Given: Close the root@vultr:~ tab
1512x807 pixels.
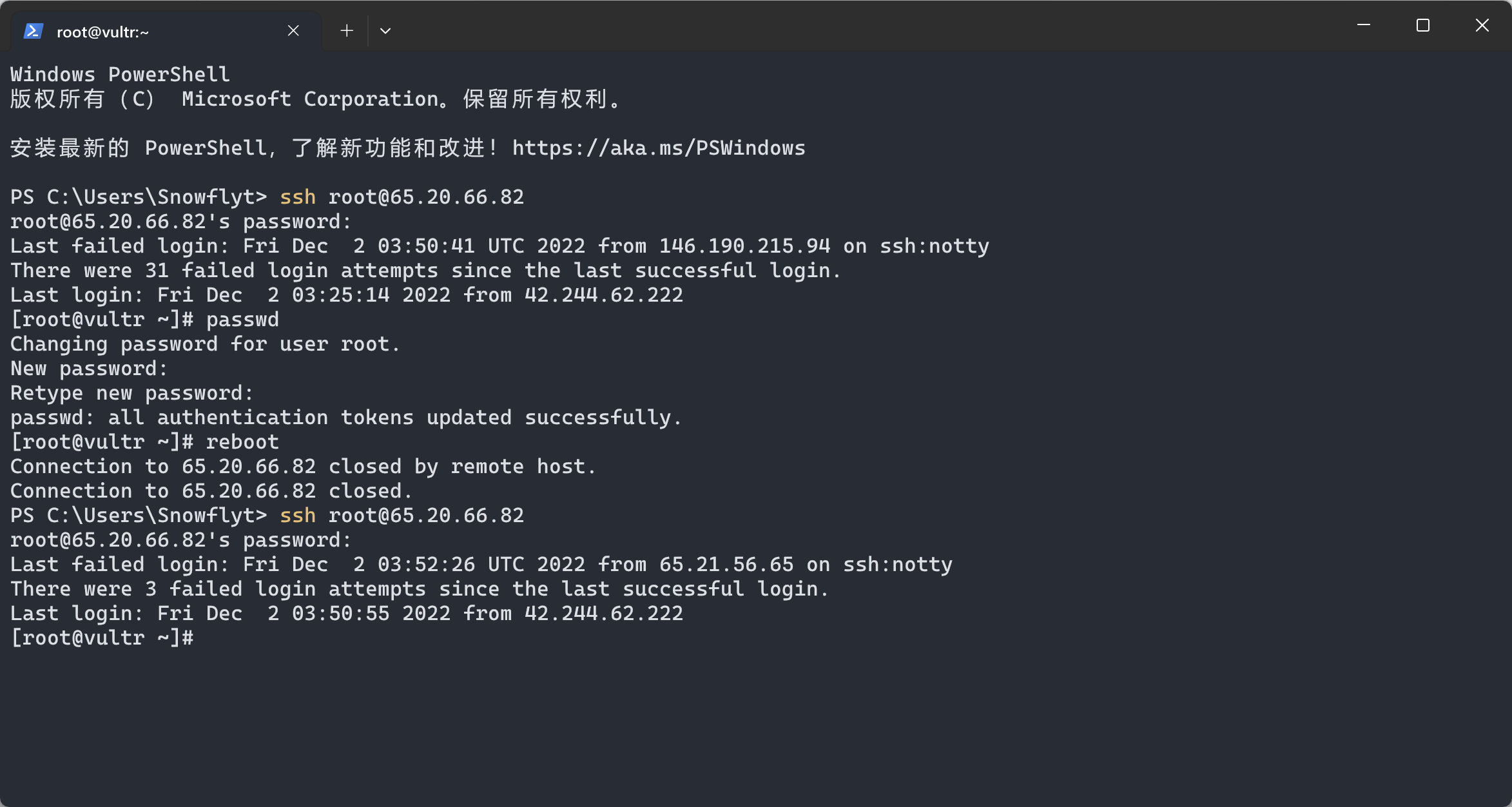Looking at the screenshot, I should (x=293, y=30).
